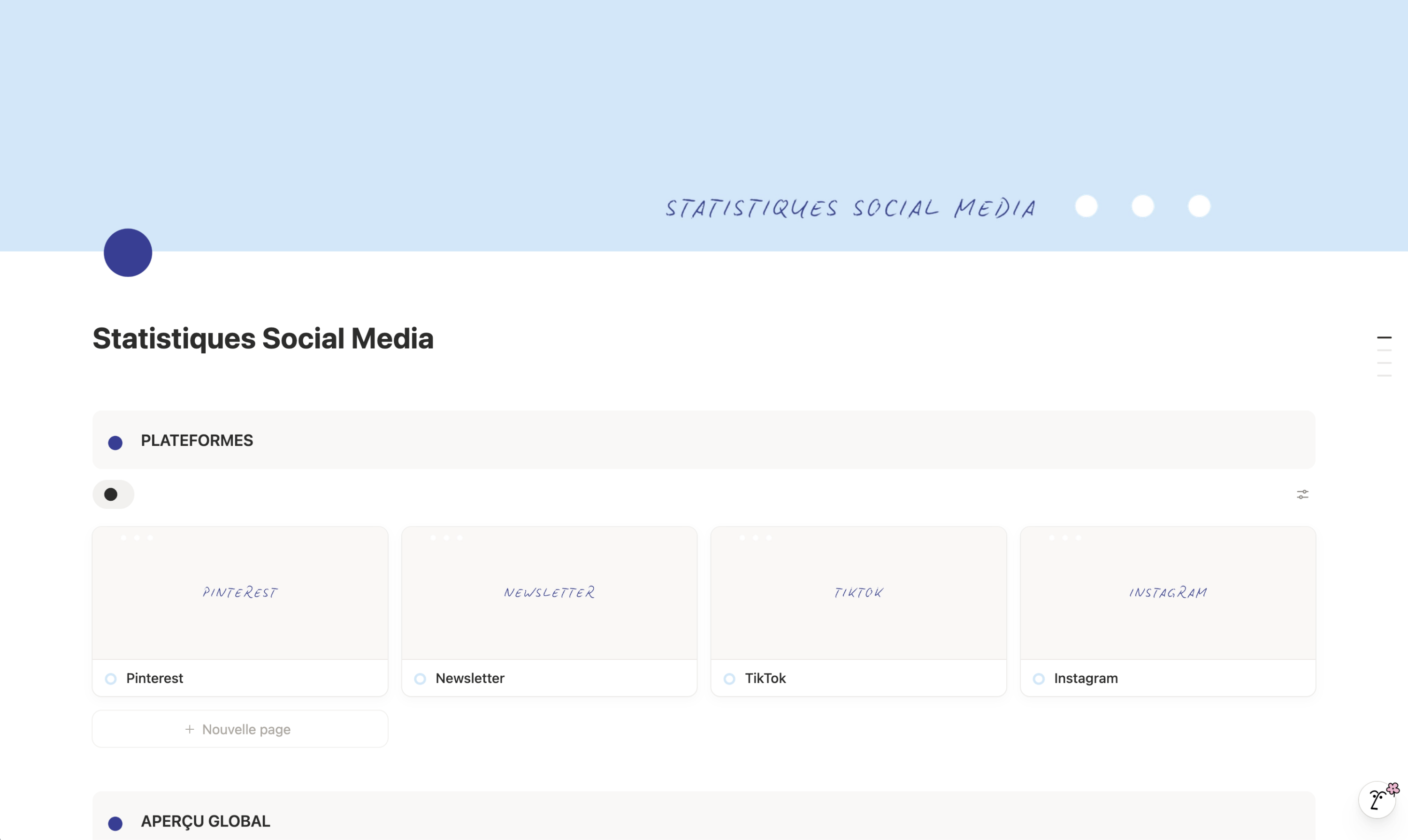Click the page cover banner image
This screenshot has width=1408, height=840.
click(704, 126)
